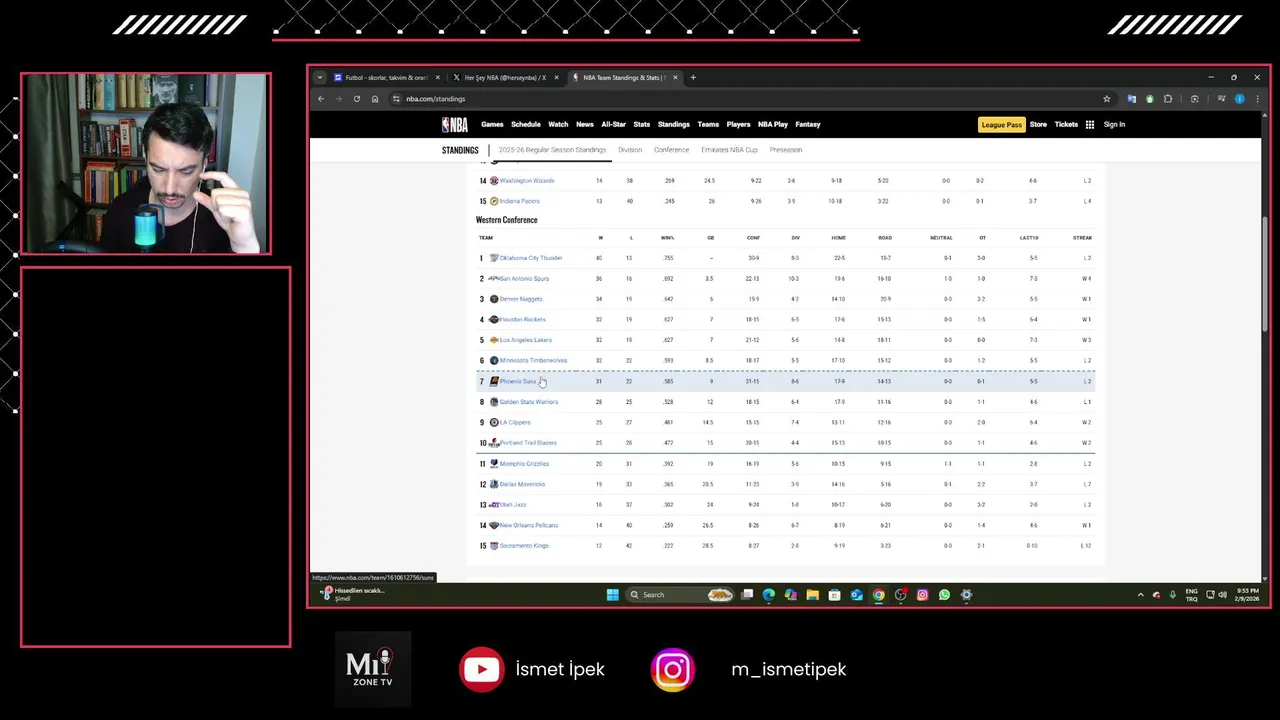Open the Sacramento Kings team link
Screen dimensions: 1280x720
(x=524, y=546)
